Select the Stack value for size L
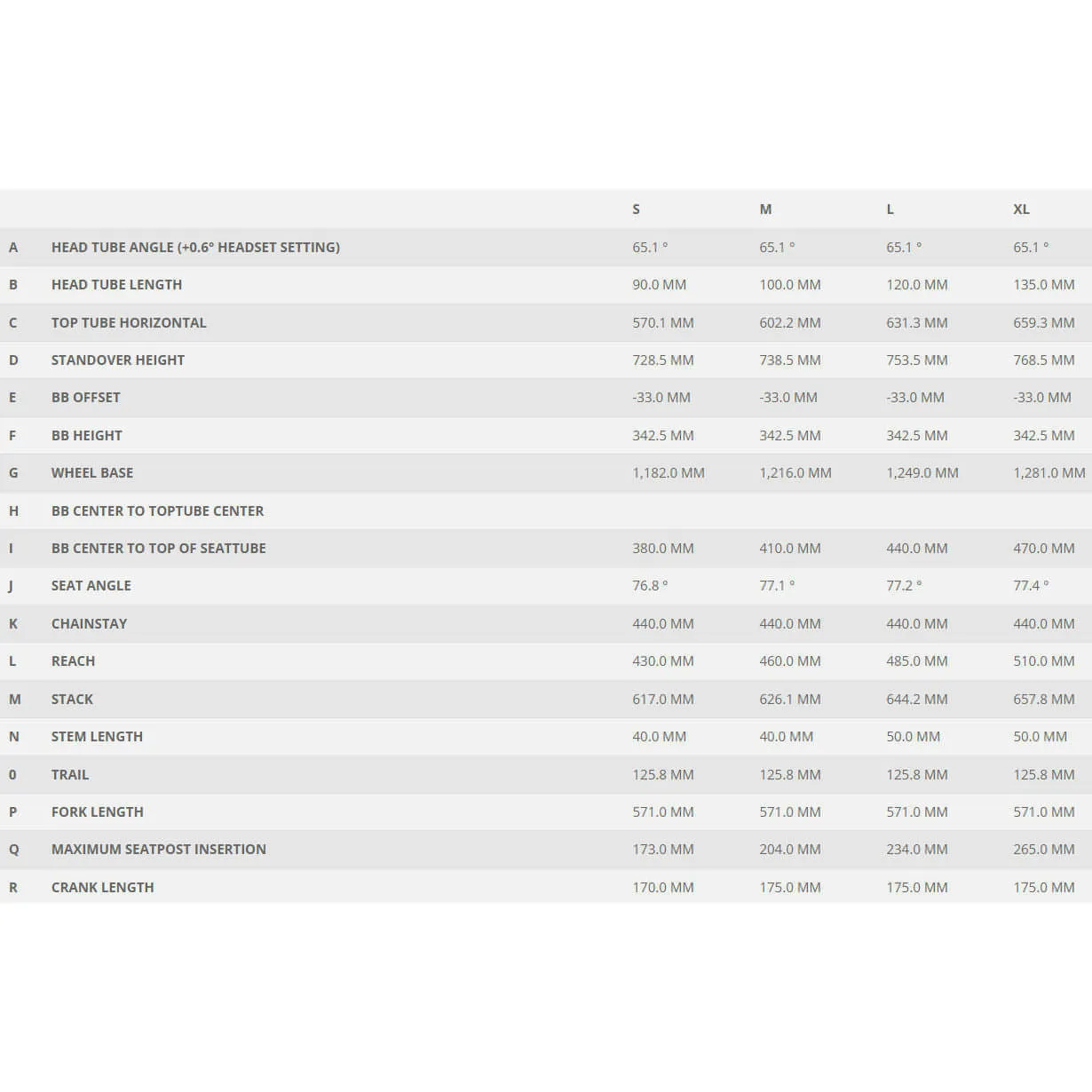Image resolution: width=1092 pixels, height=1092 pixels. pos(917,700)
